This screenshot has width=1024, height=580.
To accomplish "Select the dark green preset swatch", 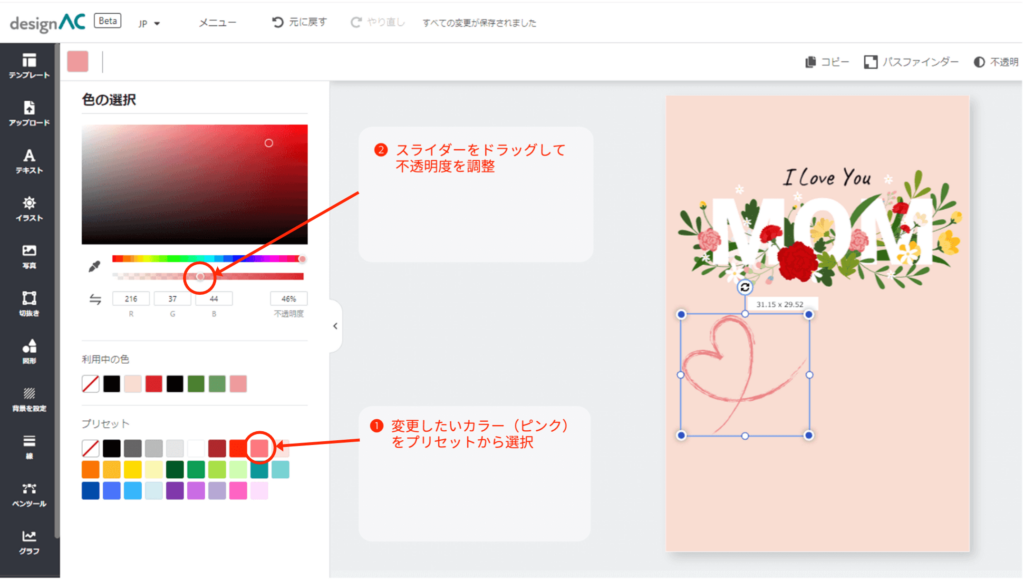I will click(x=175, y=470).
